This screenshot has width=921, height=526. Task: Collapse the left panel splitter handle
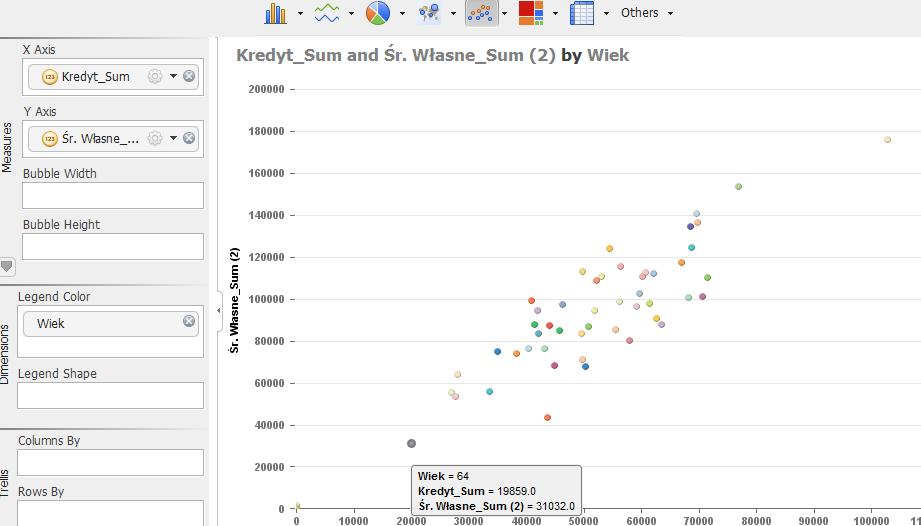(219, 311)
